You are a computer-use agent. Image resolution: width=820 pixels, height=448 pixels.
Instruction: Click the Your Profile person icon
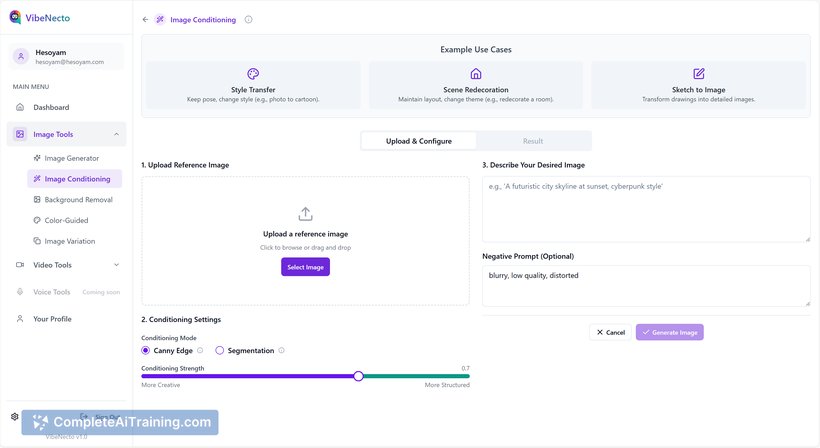(x=20, y=319)
